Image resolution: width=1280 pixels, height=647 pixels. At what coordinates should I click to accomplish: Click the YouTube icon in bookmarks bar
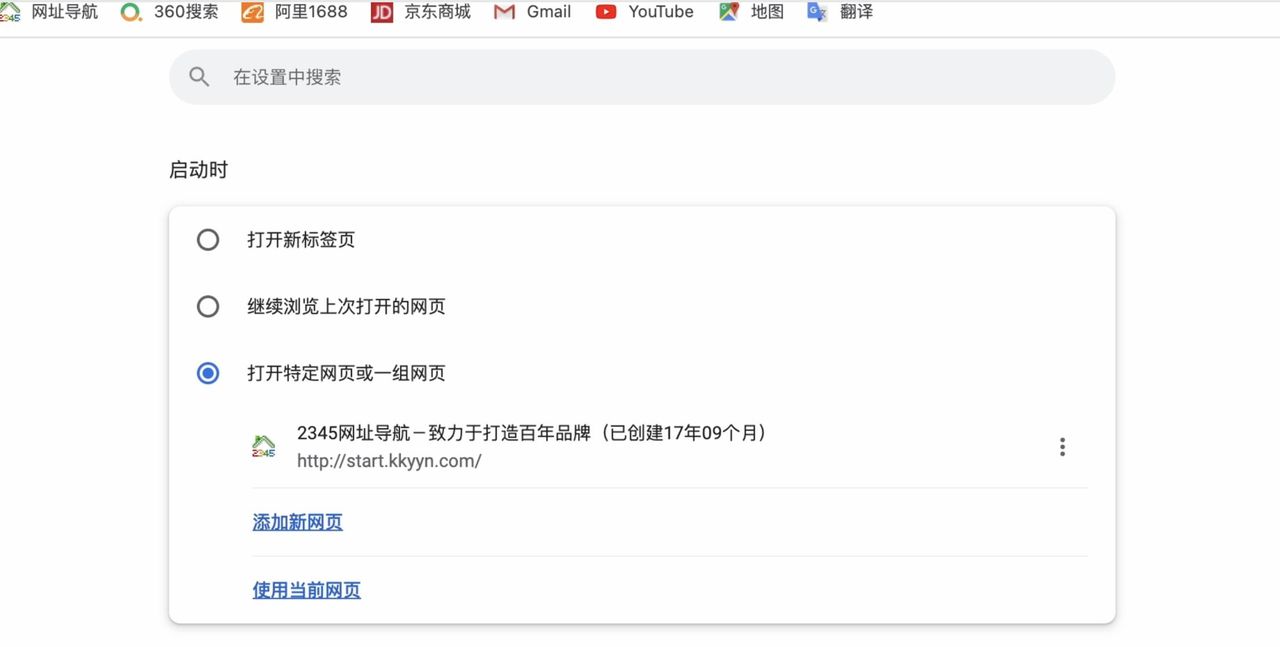coord(607,12)
